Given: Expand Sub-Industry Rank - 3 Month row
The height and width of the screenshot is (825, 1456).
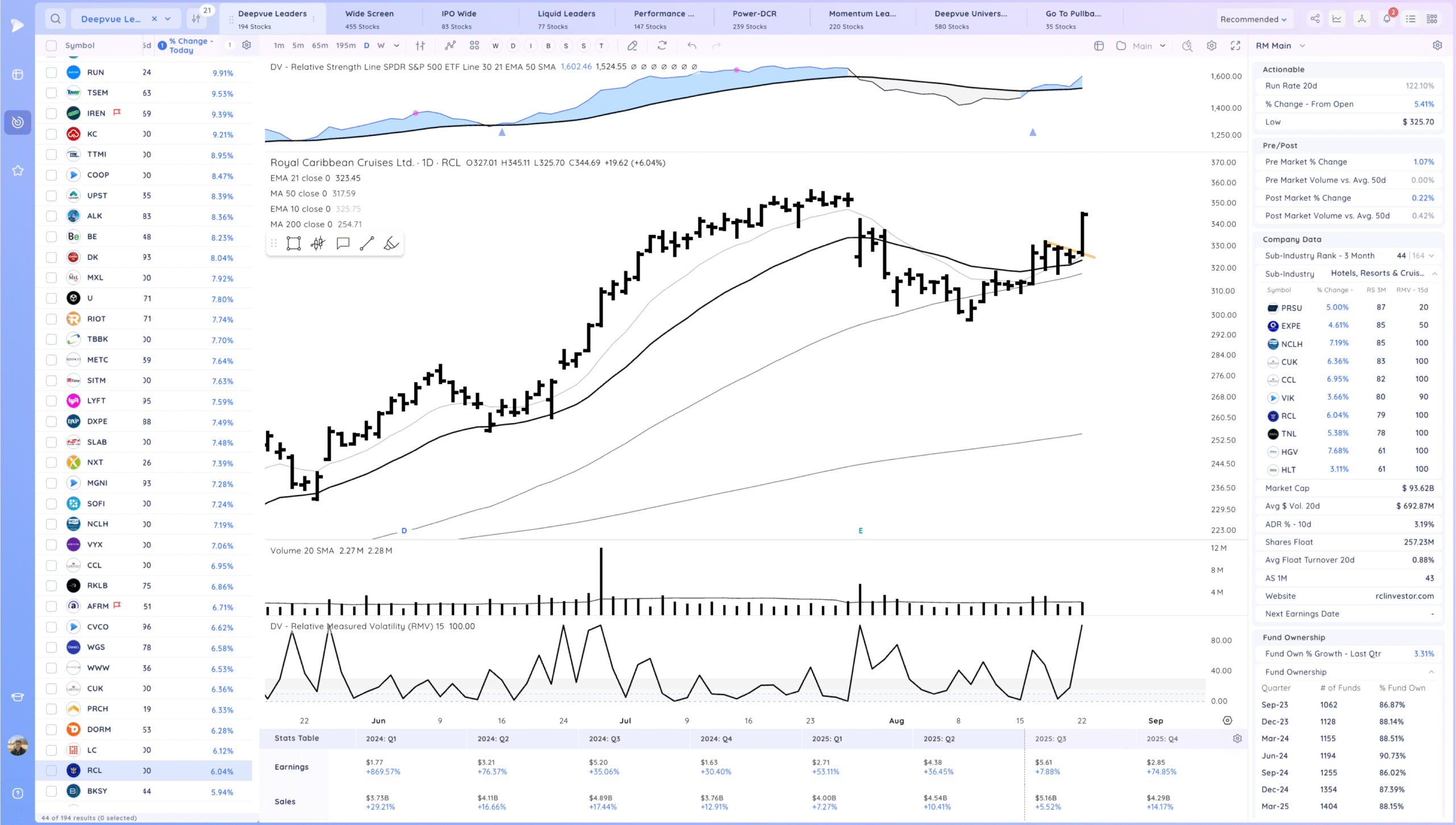Looking at the screenshot, I should click(1431, 256).
